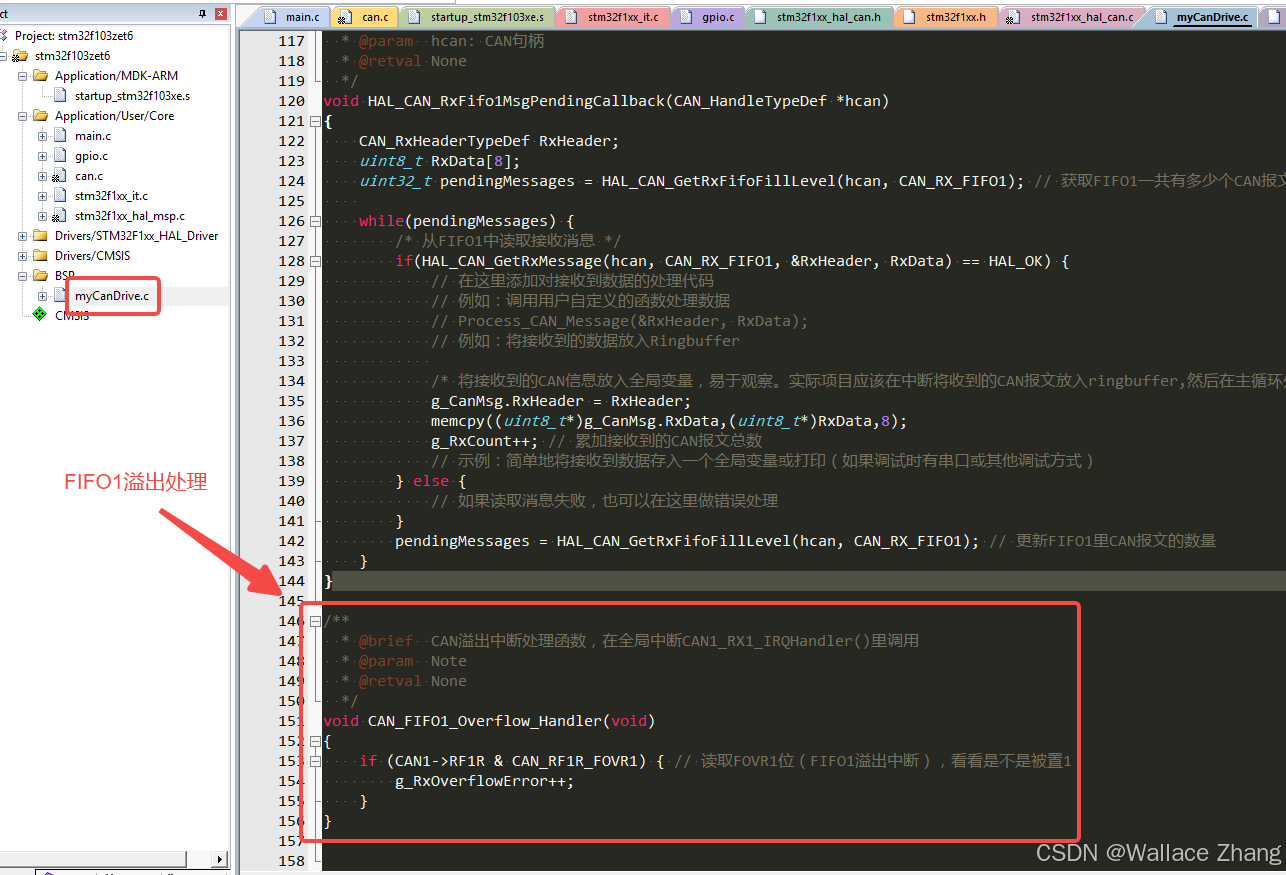
Task: Open the stm32f1xx.h editor tab
Action: [x=945, y=17]
